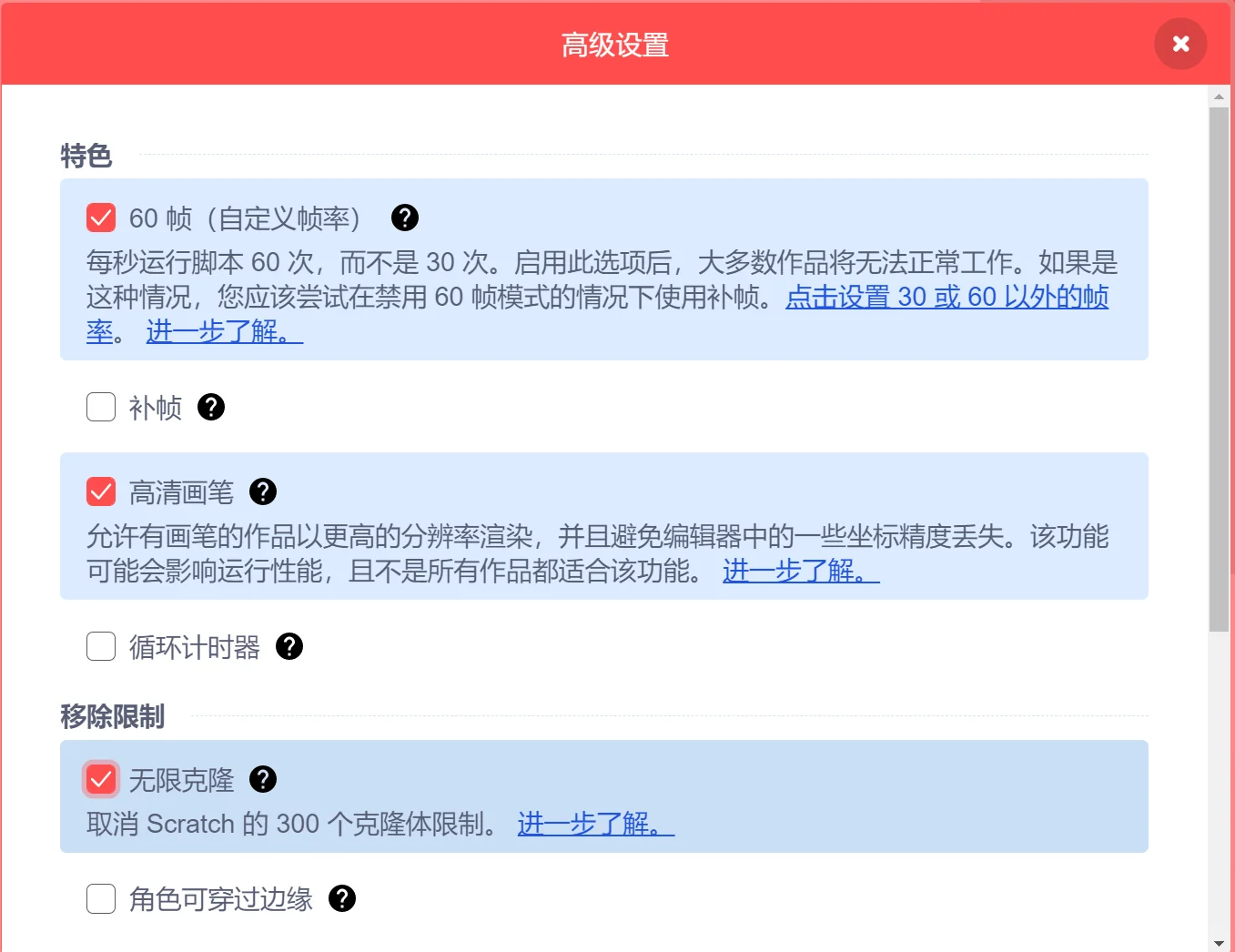Enable the 补帧 checkbox
The height and width of the screenshot is (952, 1235).
click(100, 407)
